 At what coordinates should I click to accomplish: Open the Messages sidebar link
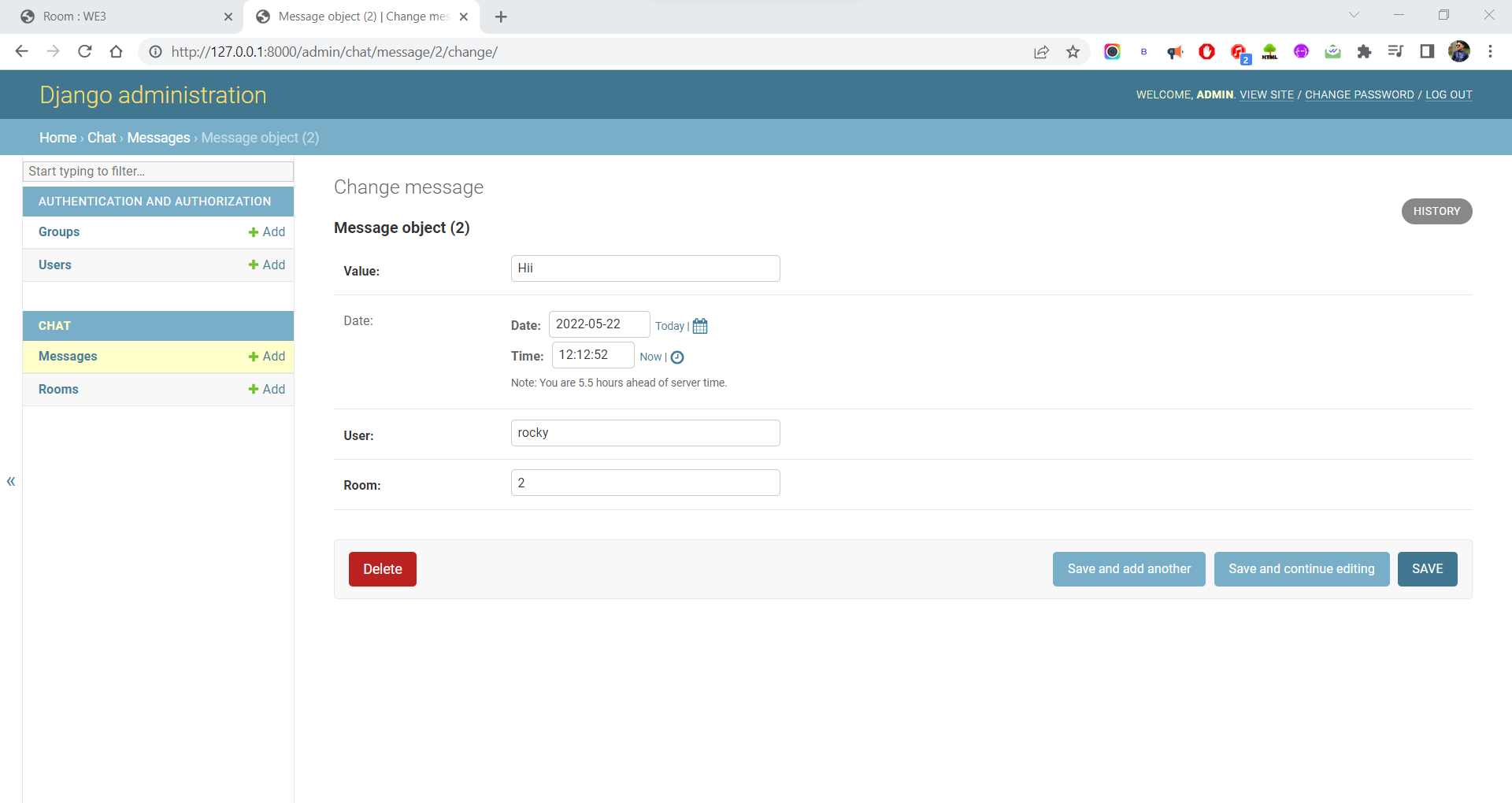68,357
